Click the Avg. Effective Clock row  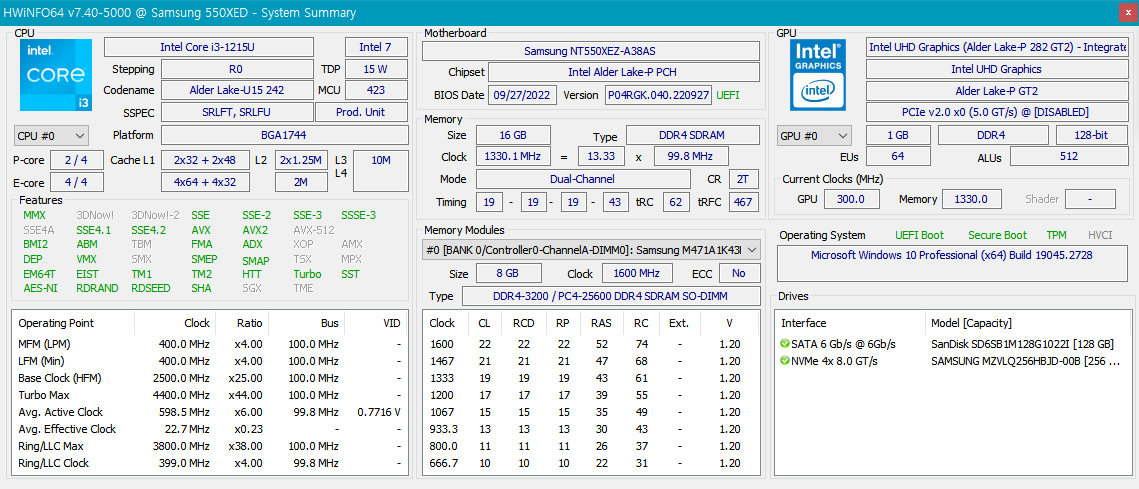(210, 429)
